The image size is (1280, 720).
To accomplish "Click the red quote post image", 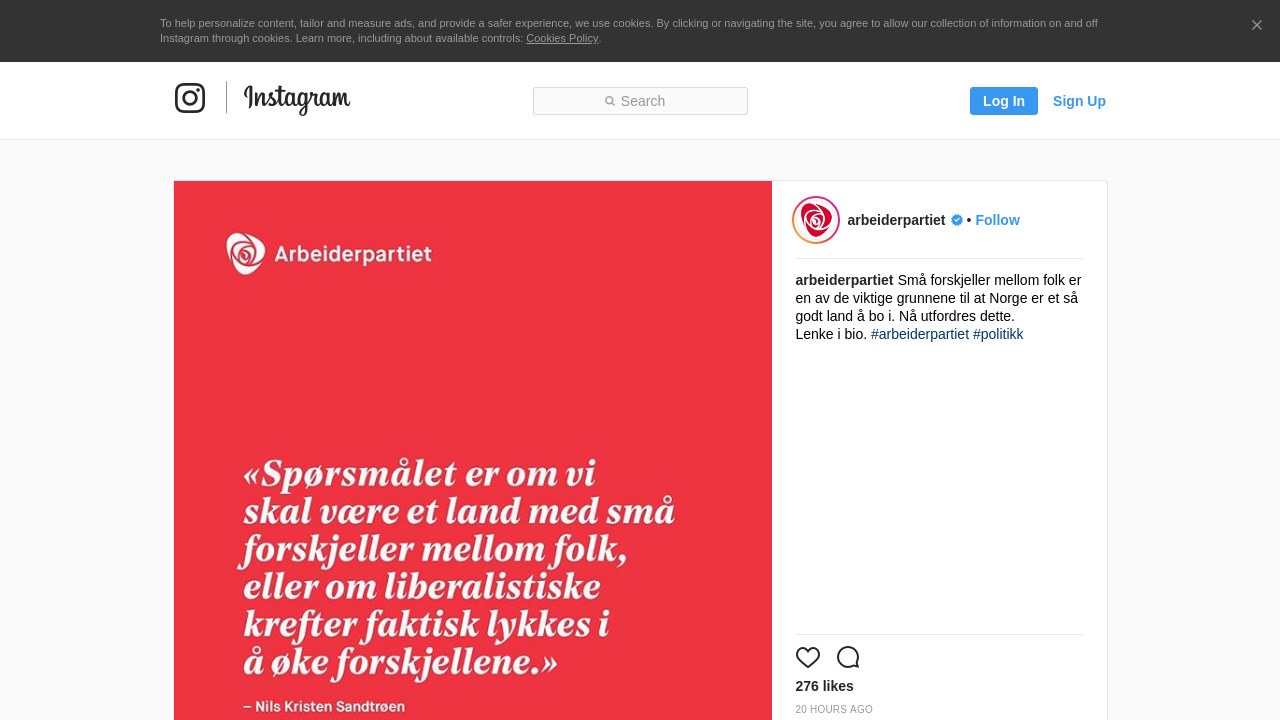I will [x=472, y=450].
